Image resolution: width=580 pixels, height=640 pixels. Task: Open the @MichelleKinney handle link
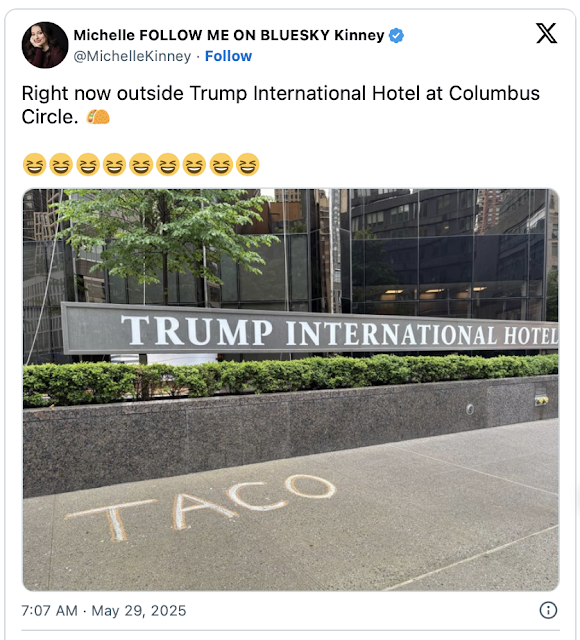pos(132,56)
